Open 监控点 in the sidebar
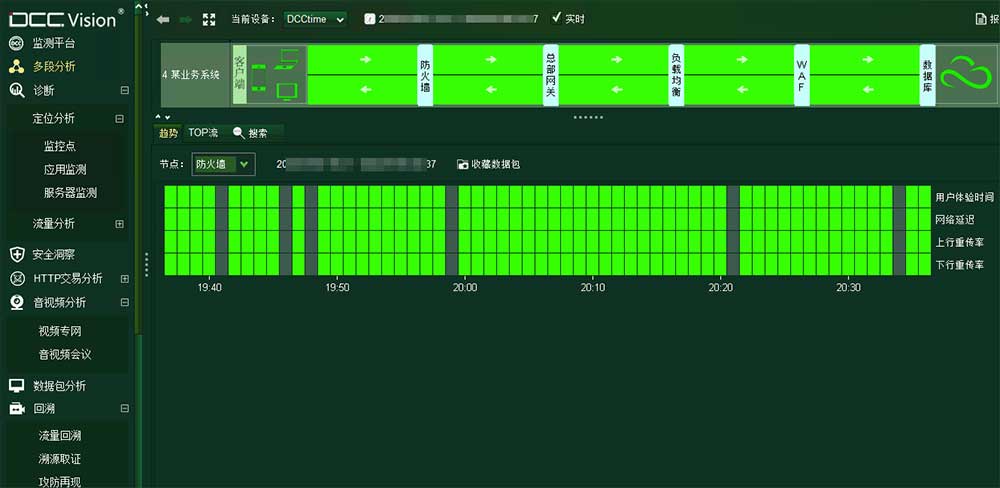This screenshot has width=1000, height=488. [x=60, y=146]
